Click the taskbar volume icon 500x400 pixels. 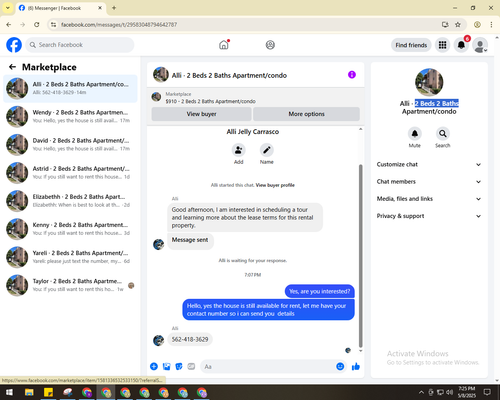pyautogui.click(x=450, y=392)
